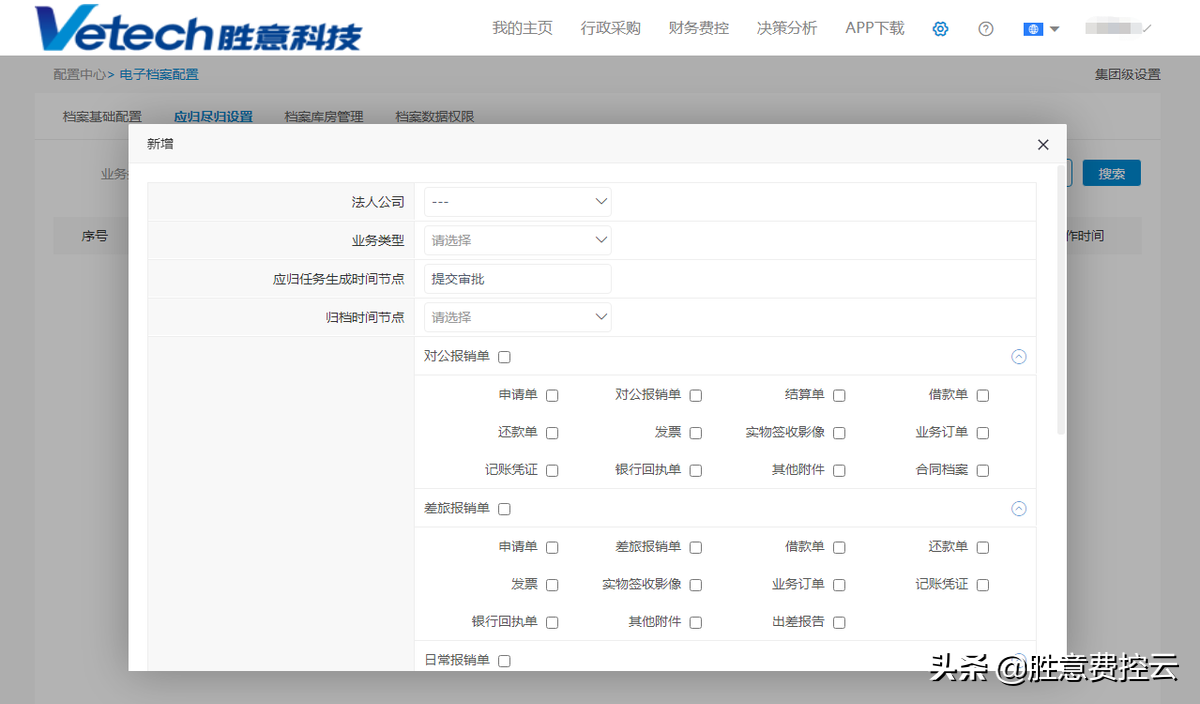Screen dimensions: 1200x704
Task: Click 电子档案配置 breadcrumb
Action: pyautogui.click(x=159, y=74)
